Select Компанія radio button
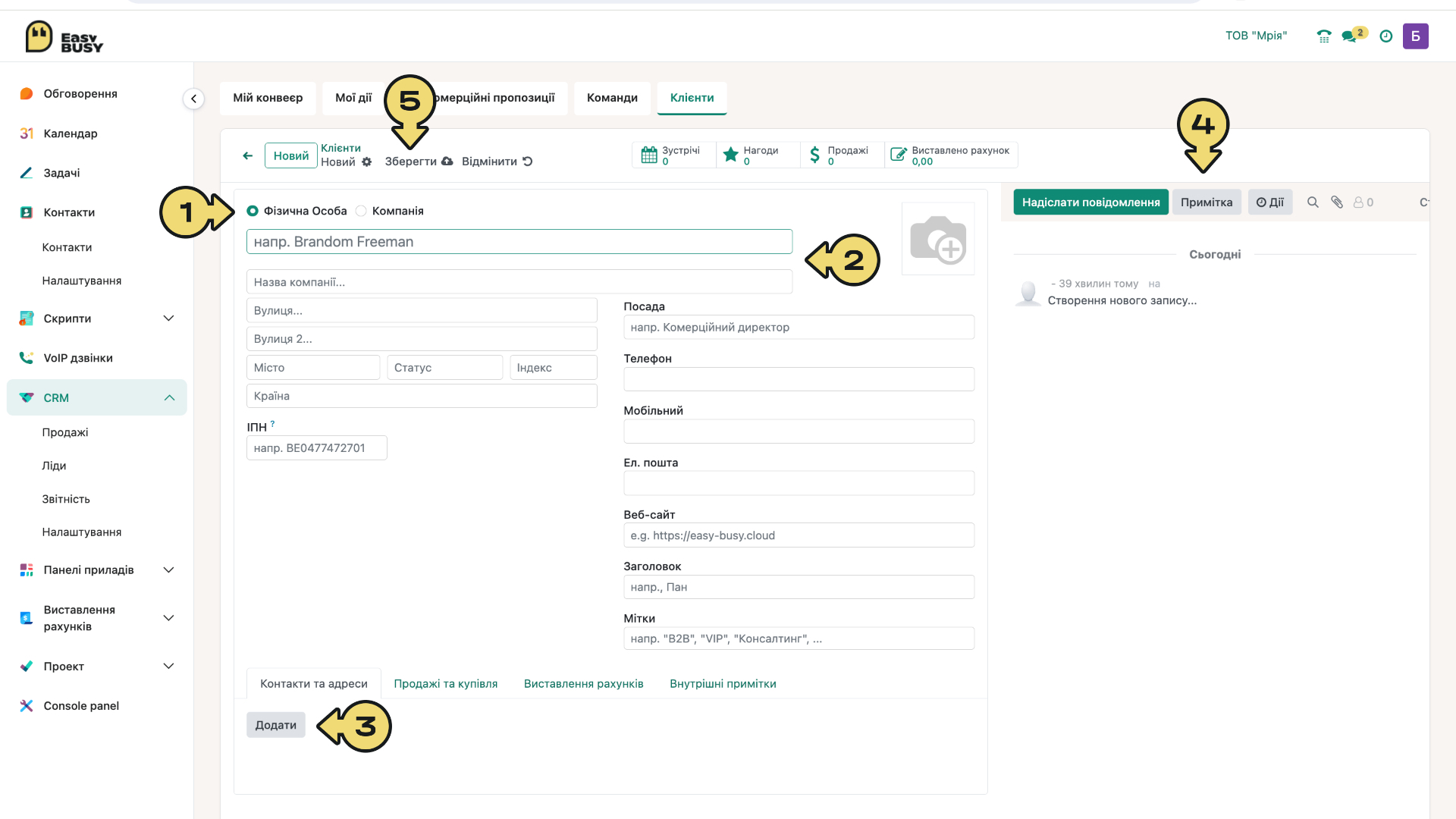This screenshot has width=1456, height=819. click(x=361, y=211)
